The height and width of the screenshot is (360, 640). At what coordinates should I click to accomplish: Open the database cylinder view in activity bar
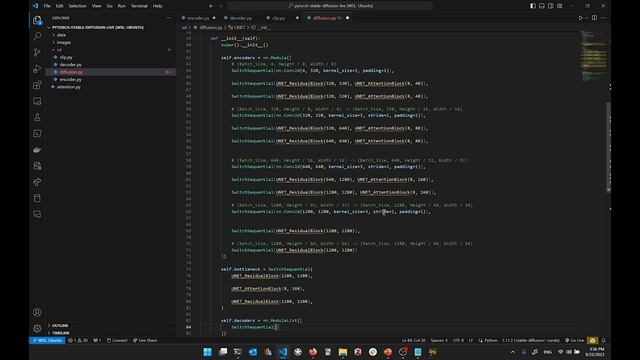click(x=37, y=198)
